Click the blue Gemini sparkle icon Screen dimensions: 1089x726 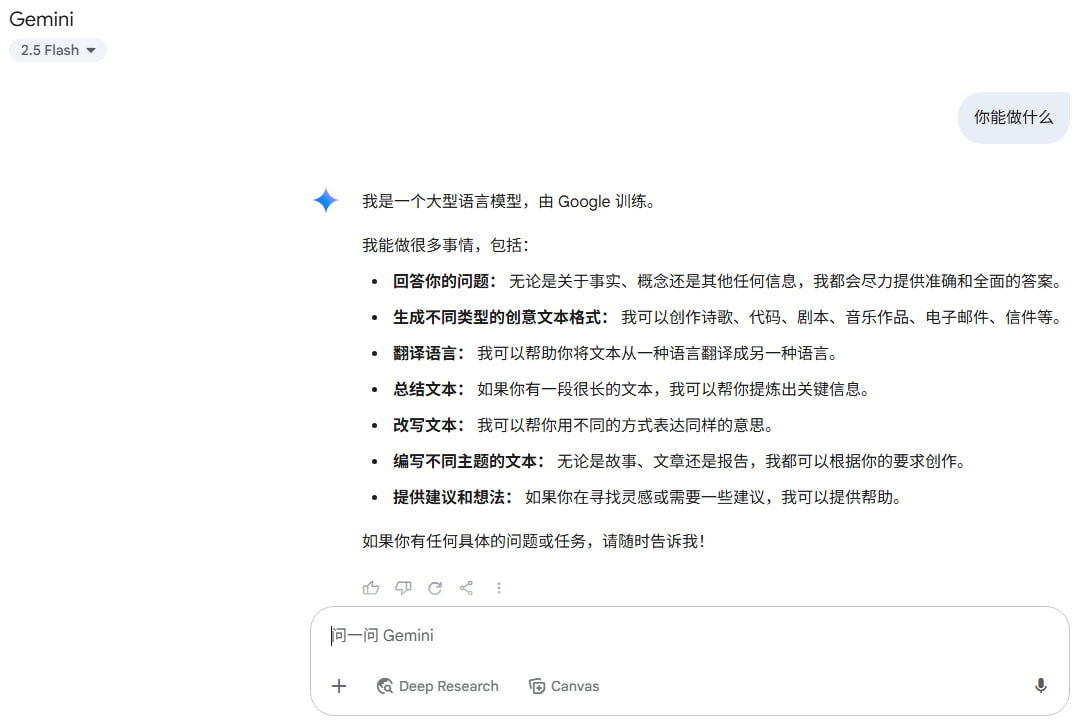(x=326, y=200)
